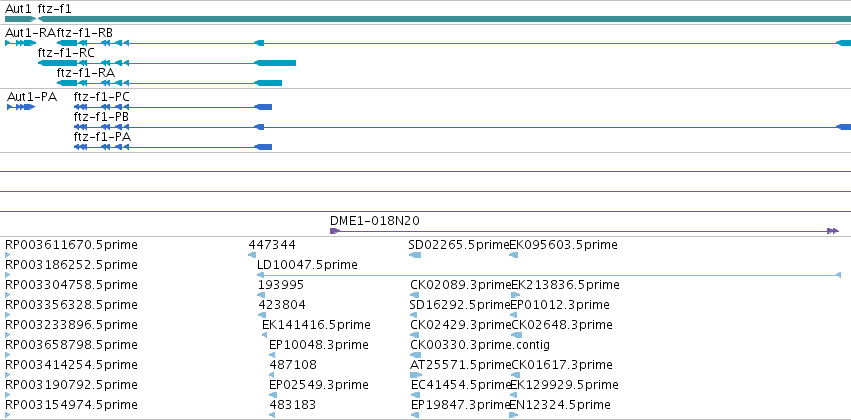Click the ftz-f1-RC transcript label
This screenshot has height=420, width=851.
[x=66, y=53]
